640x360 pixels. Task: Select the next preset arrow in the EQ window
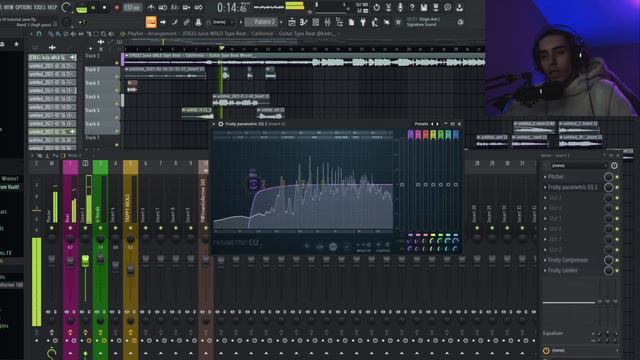(438, 124)
